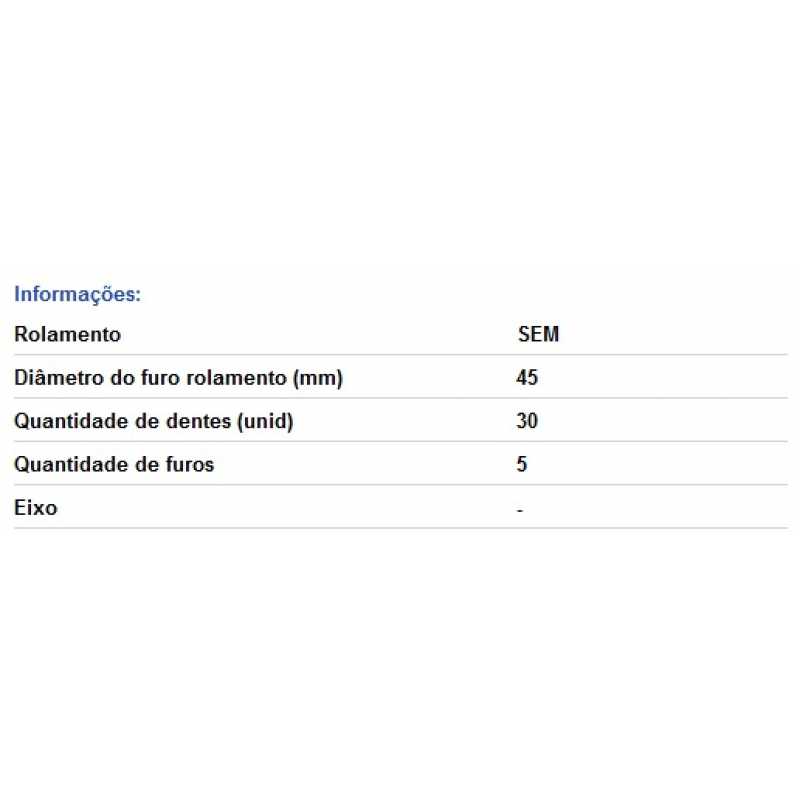The width and height of the screenshot is (800, 800).
Task: Click the word furo in diameter row
Action: point(160,378)
